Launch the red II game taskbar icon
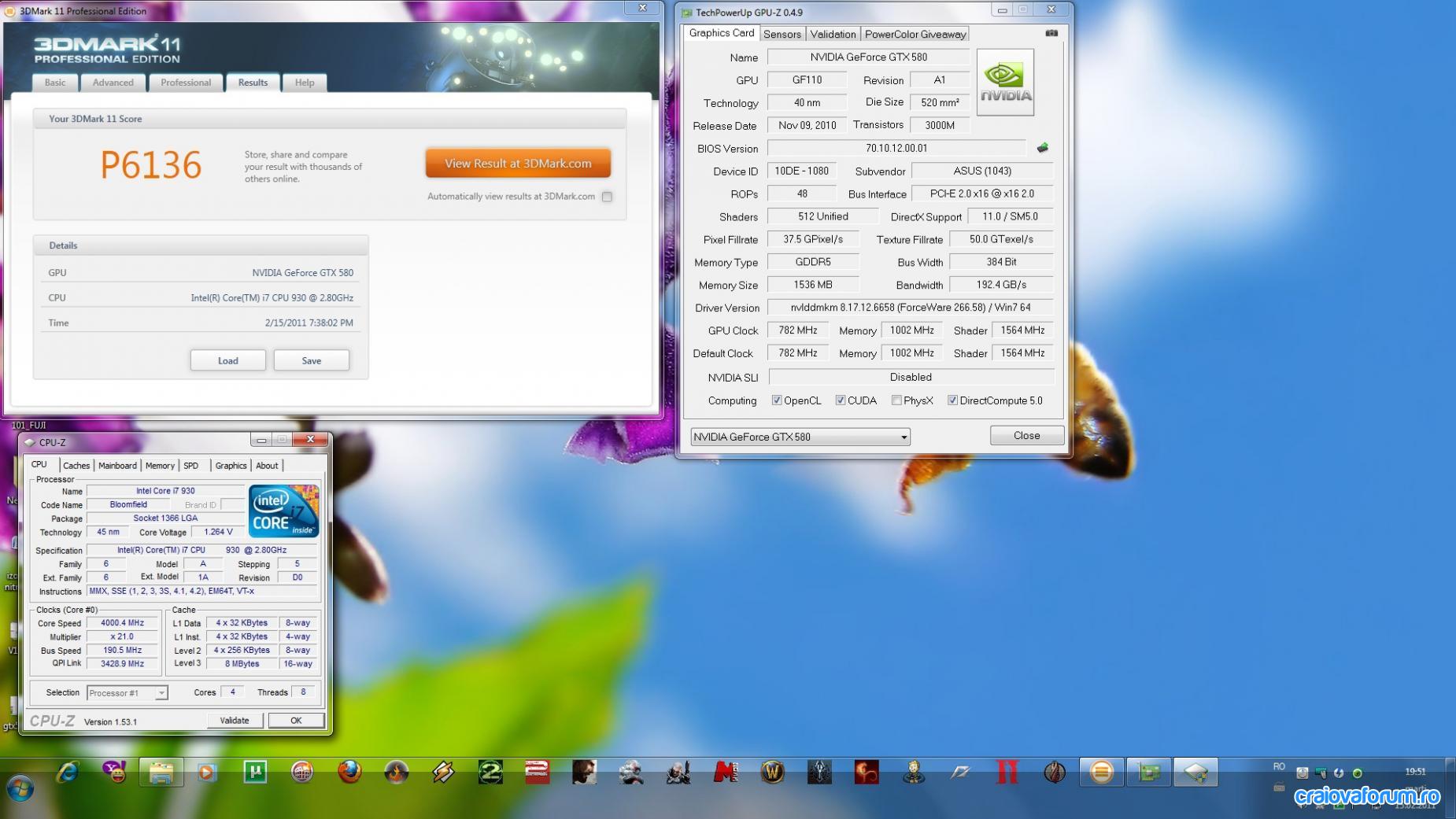Screen dimensions: 1456x819 tap(1007, 773)
